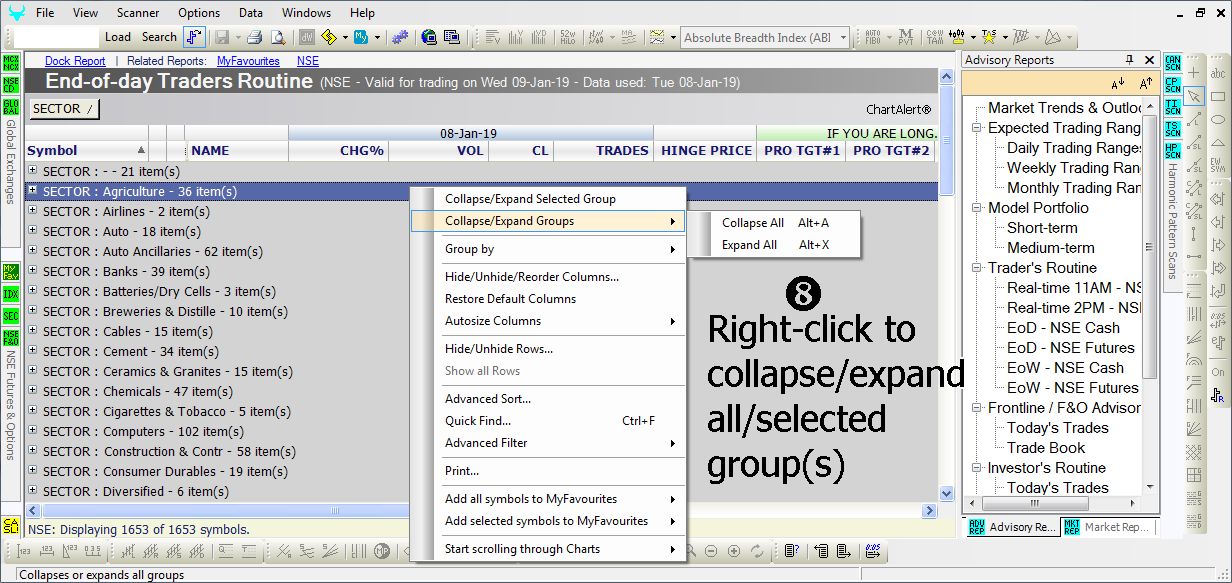Open the Options menu

(199, 13)
